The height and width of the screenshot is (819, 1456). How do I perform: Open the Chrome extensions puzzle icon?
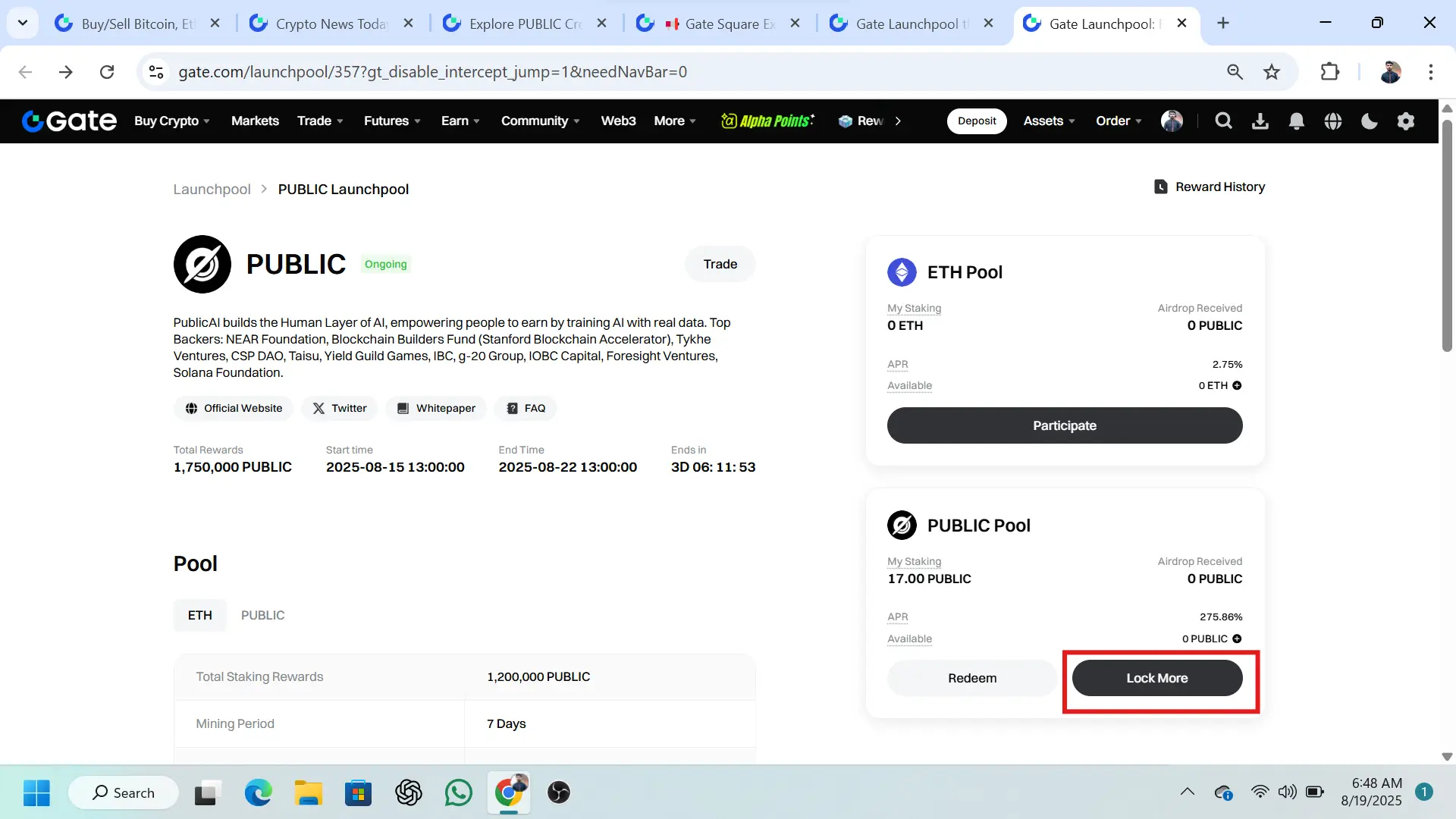coord(1329,72)
